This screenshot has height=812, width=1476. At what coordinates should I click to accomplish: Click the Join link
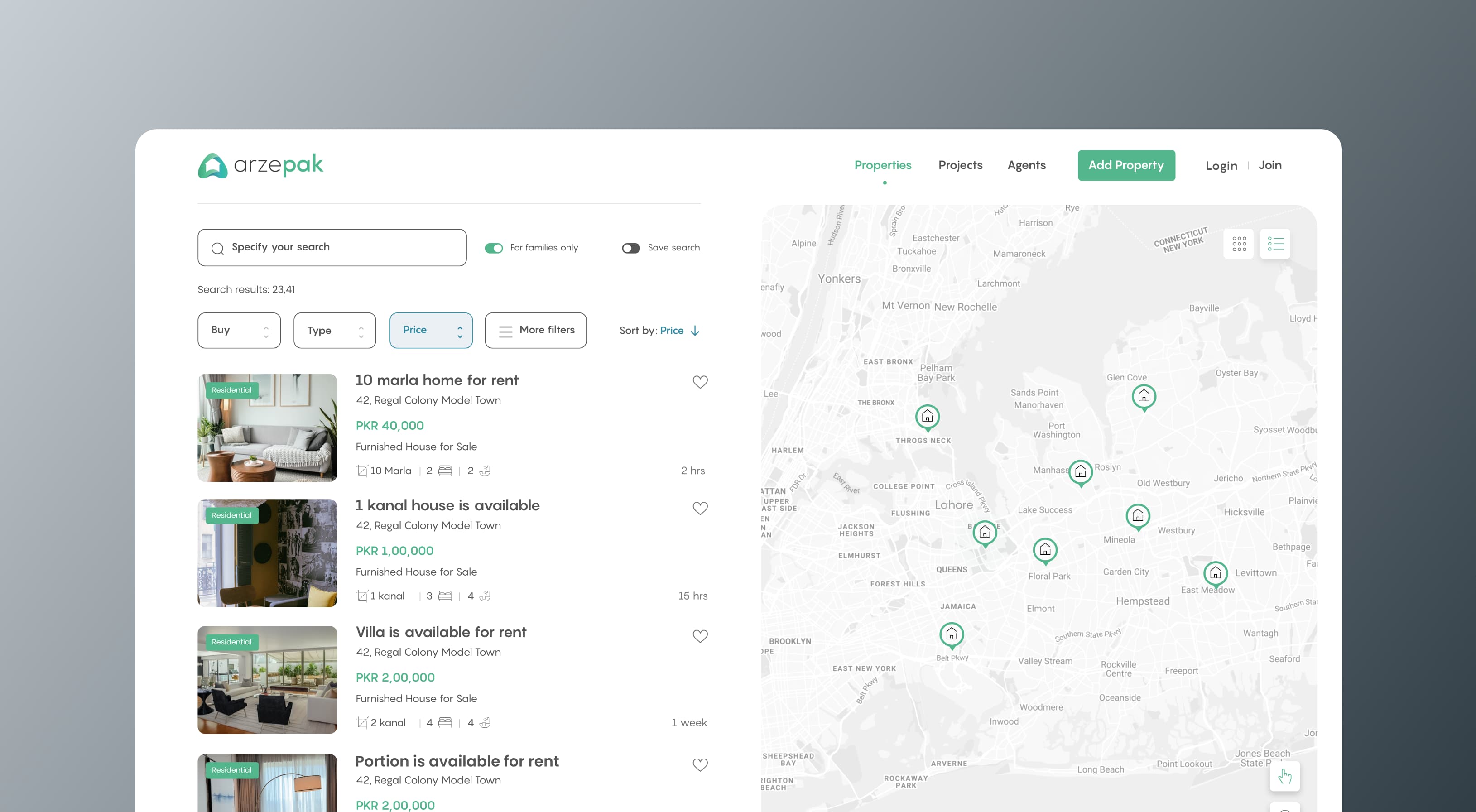(x=1270, y=165)
